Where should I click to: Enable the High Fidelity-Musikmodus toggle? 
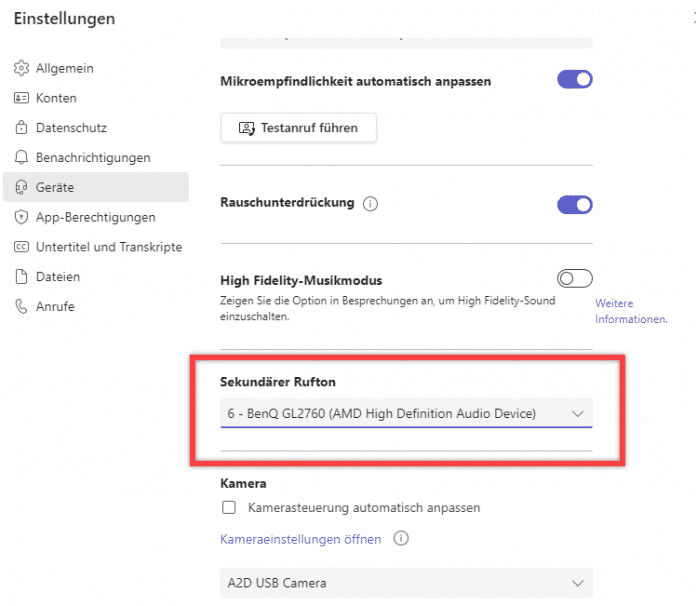point(574,279)
